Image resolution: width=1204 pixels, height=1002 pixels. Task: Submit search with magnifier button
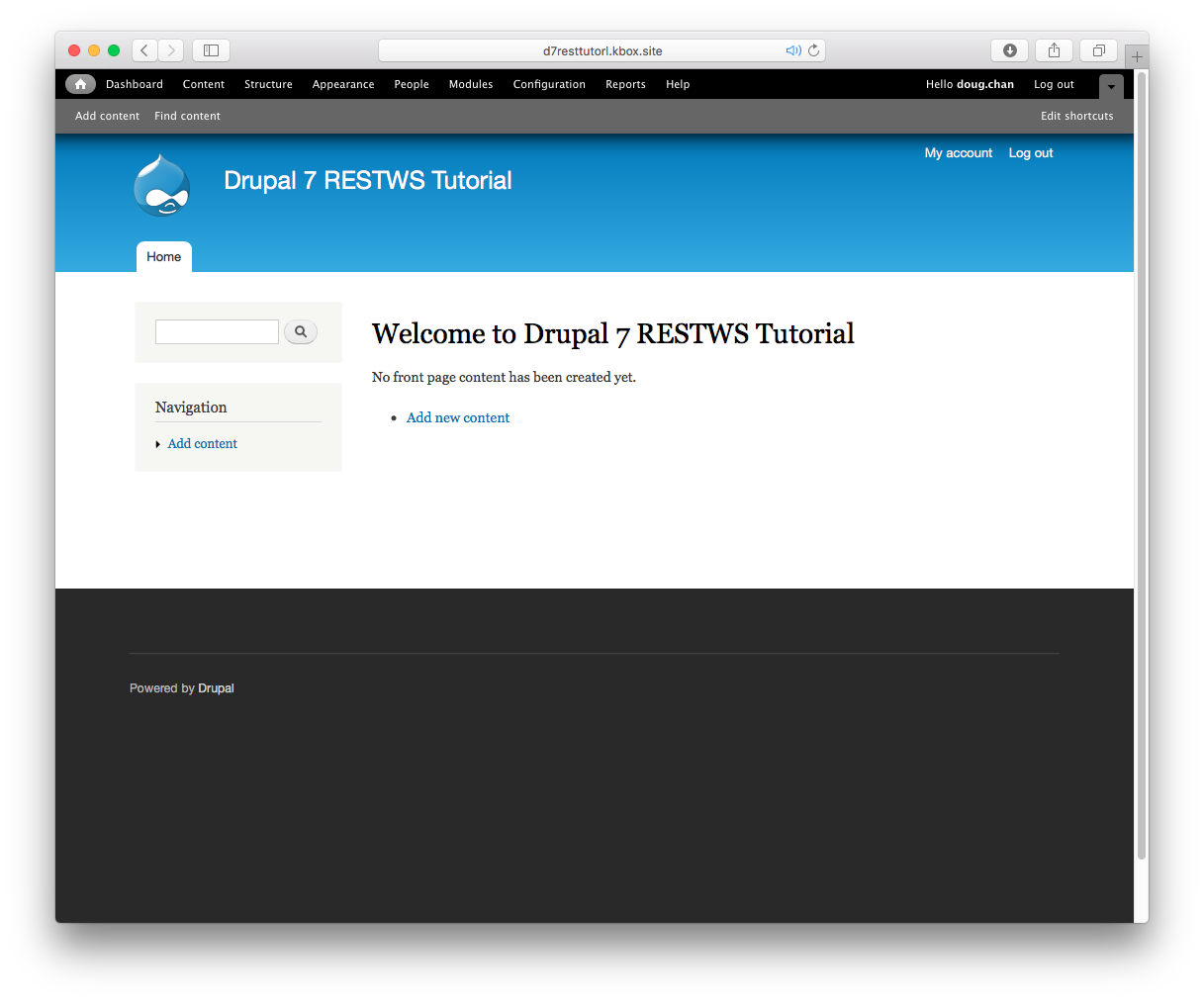click(301, 332)
